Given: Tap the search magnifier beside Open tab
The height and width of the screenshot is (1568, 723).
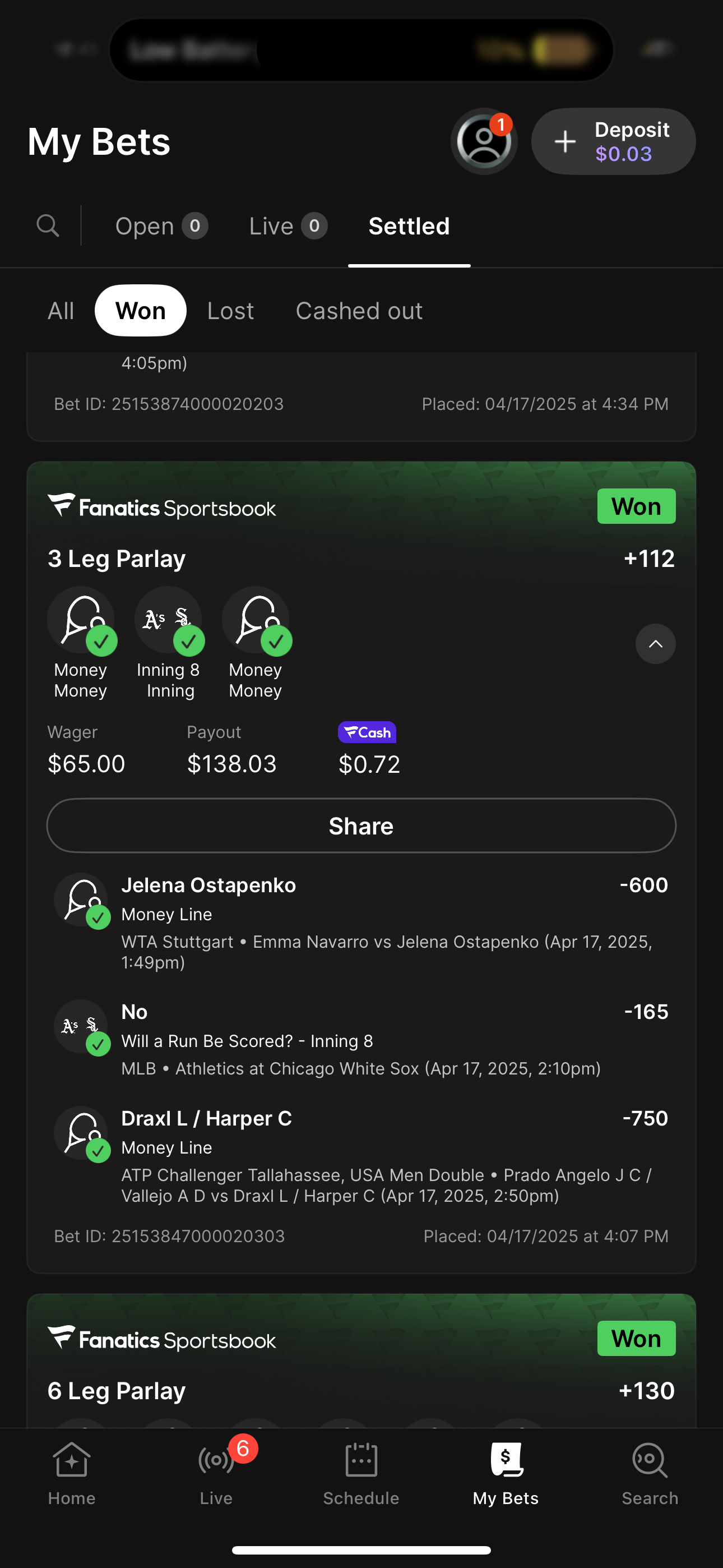Looking at the screenshot, I should [48, 226].
